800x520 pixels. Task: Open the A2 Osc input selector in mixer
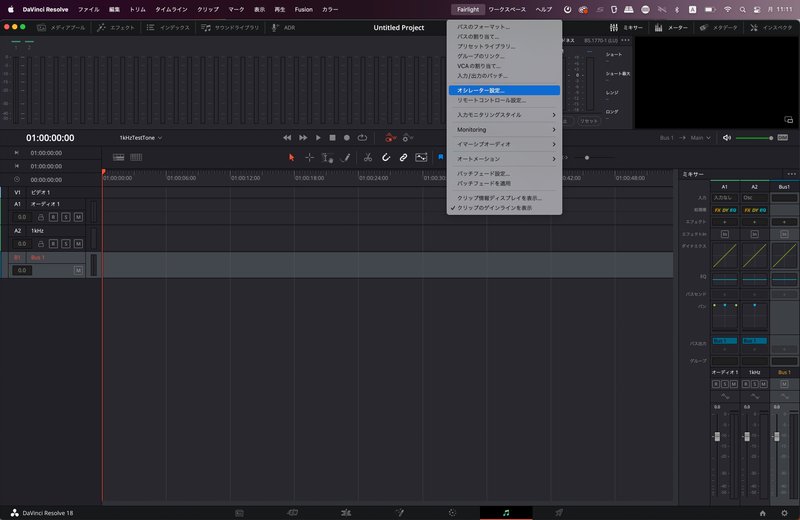point(755,197)
